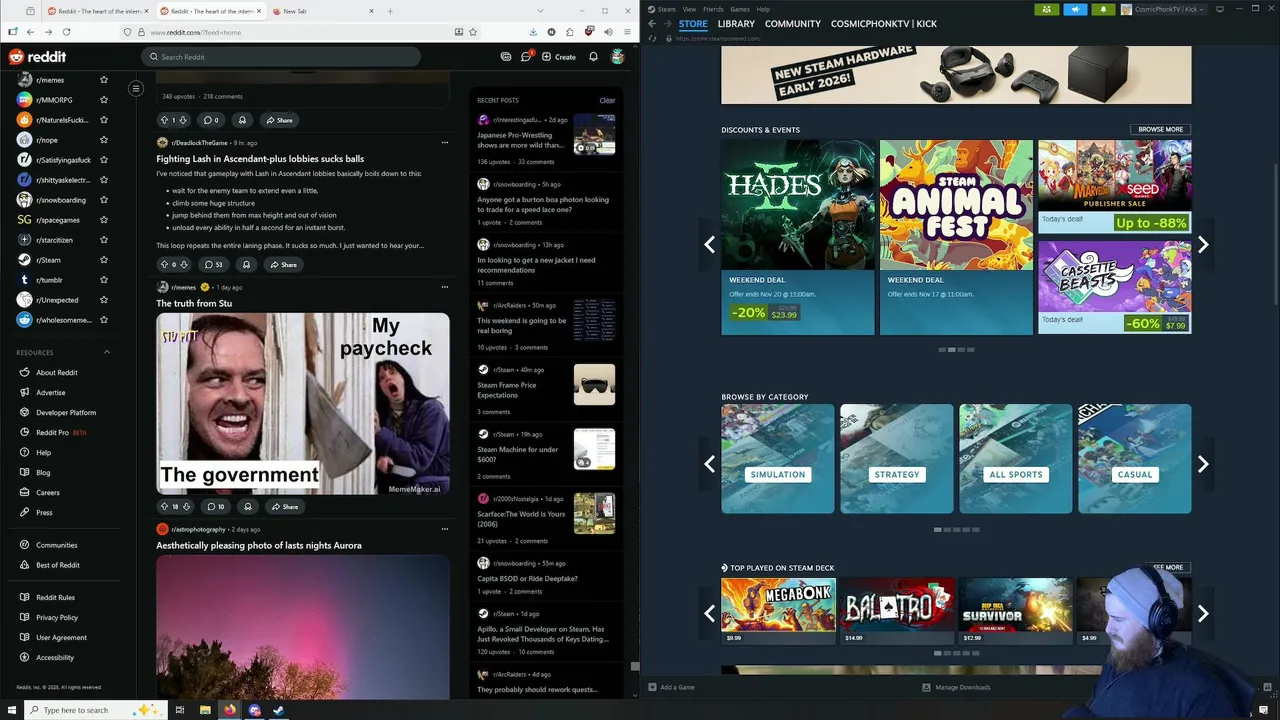Open Developer Platform link
This screenshot has height=720, width=1280.
click(66, 412)
